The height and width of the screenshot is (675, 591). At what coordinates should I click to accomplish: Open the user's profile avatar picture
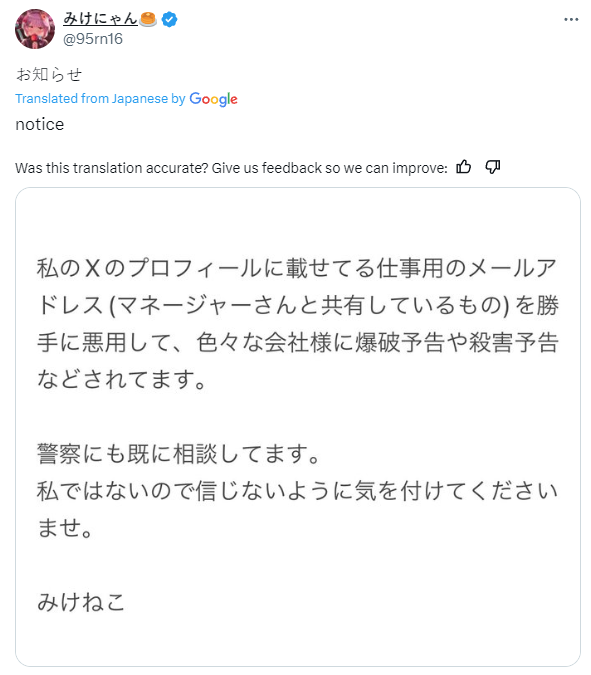tap(35, 29)
